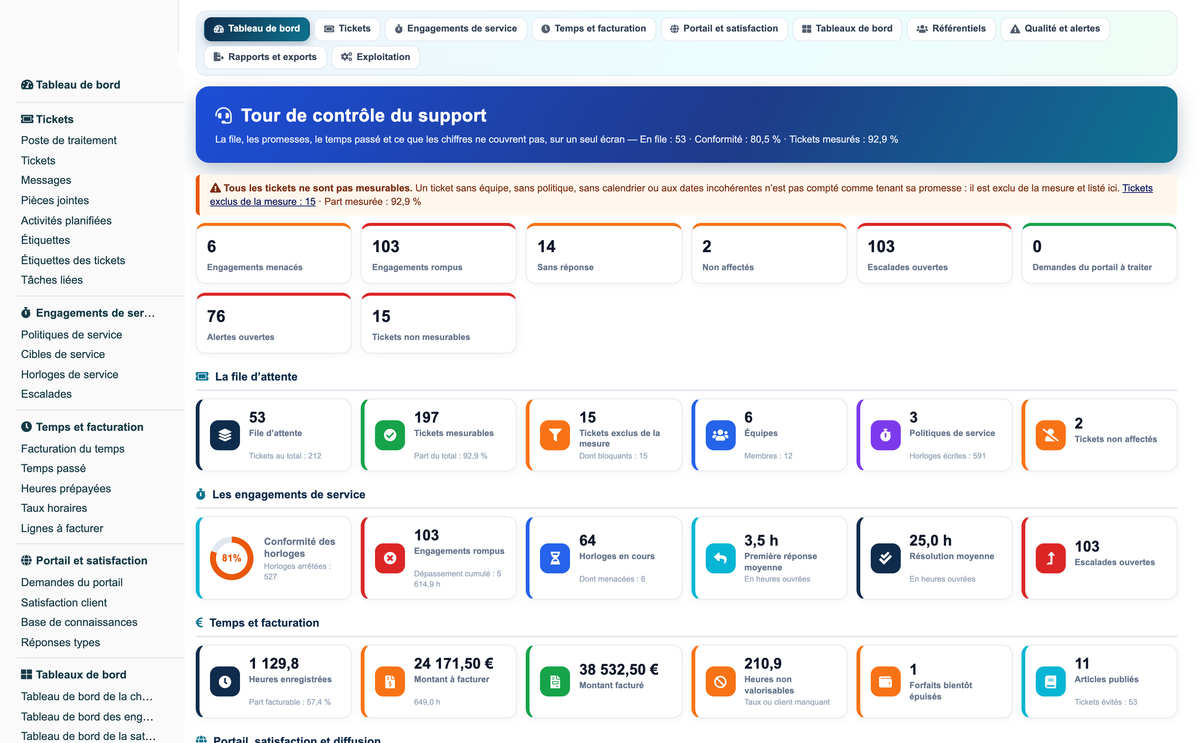Click the orange funnel icon on Tickets exclus card
The image size is (1200, 743).
coord(555,435)
